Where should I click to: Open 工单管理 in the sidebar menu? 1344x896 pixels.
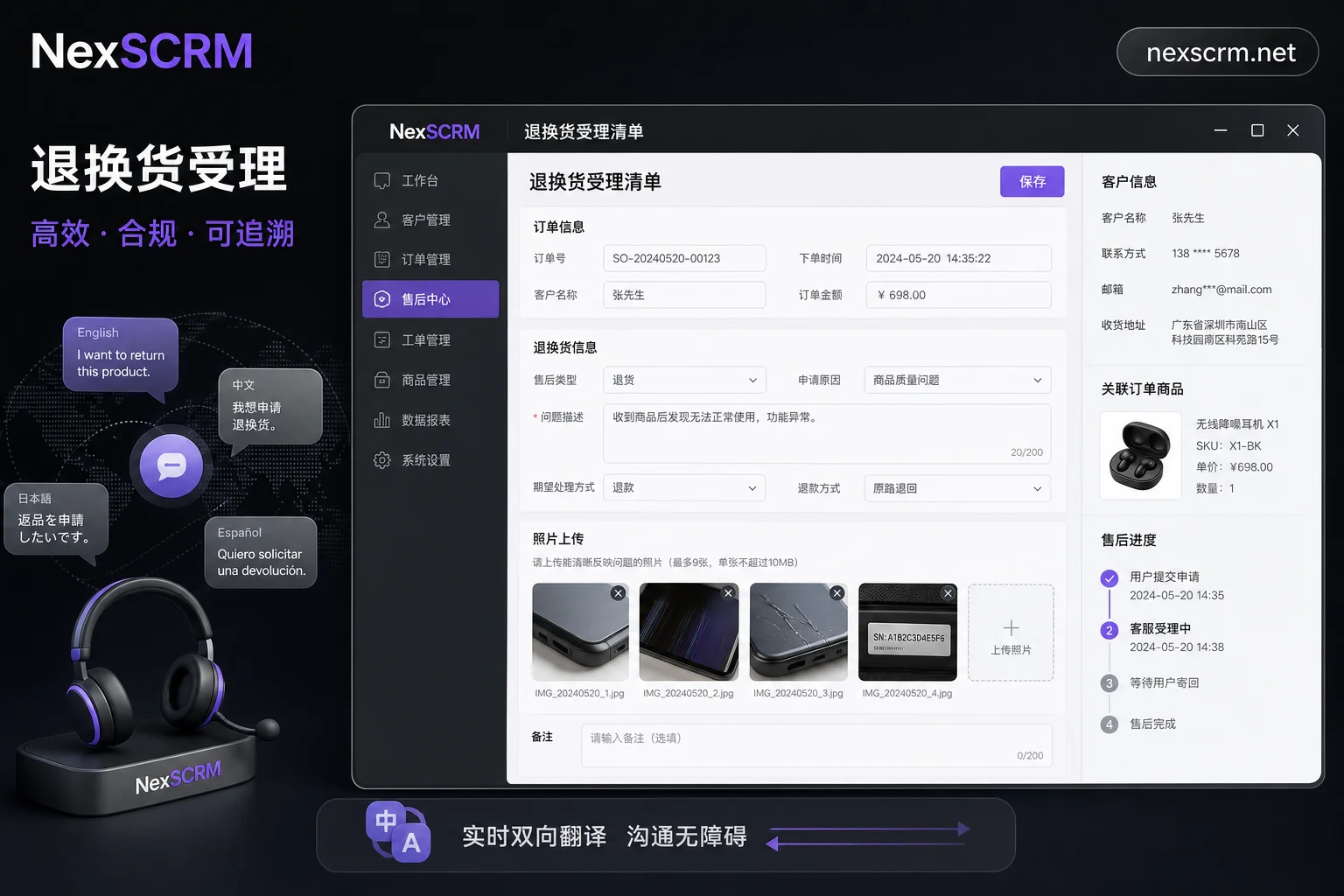click(430, 339)
